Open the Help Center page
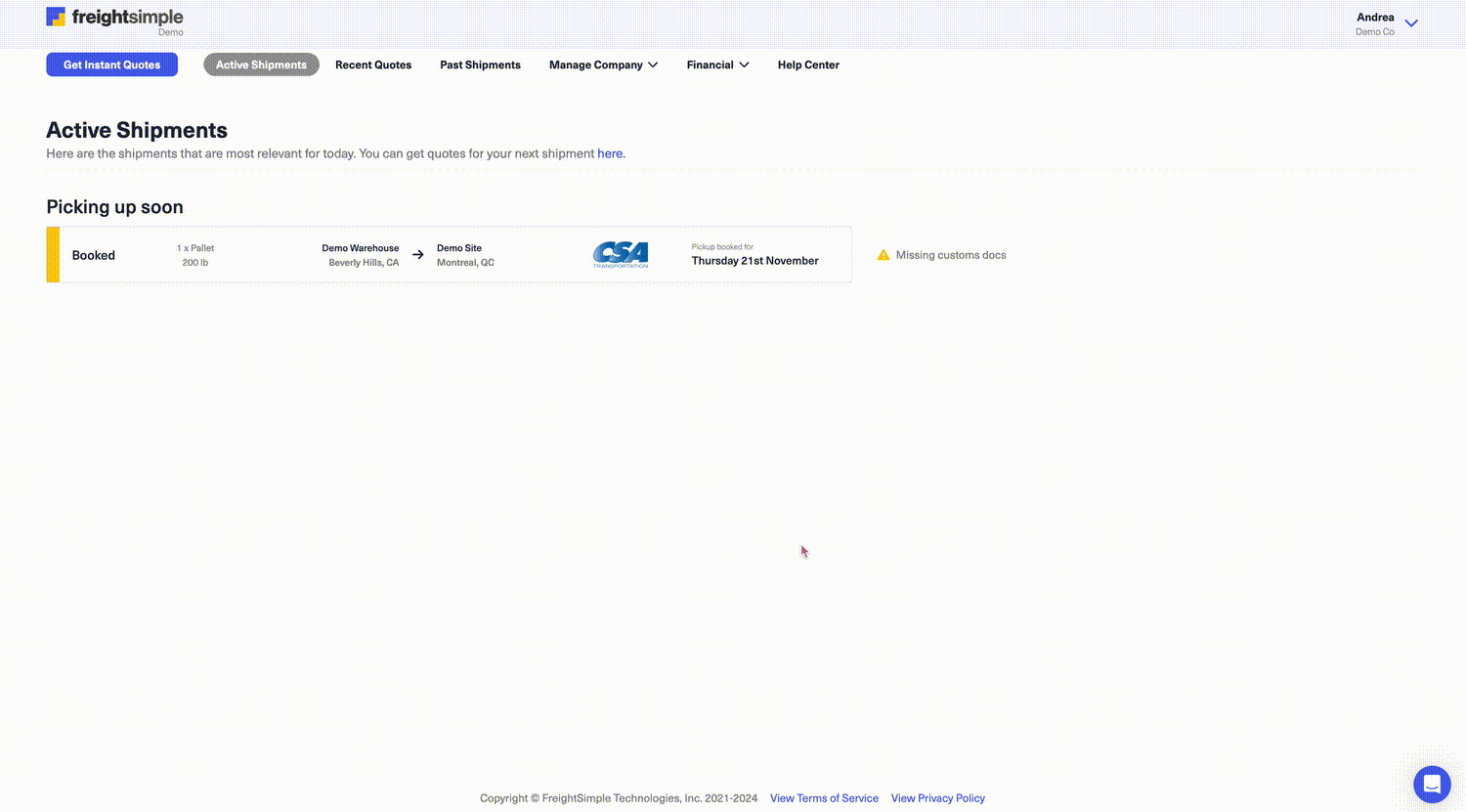 (x=808, y=65)
